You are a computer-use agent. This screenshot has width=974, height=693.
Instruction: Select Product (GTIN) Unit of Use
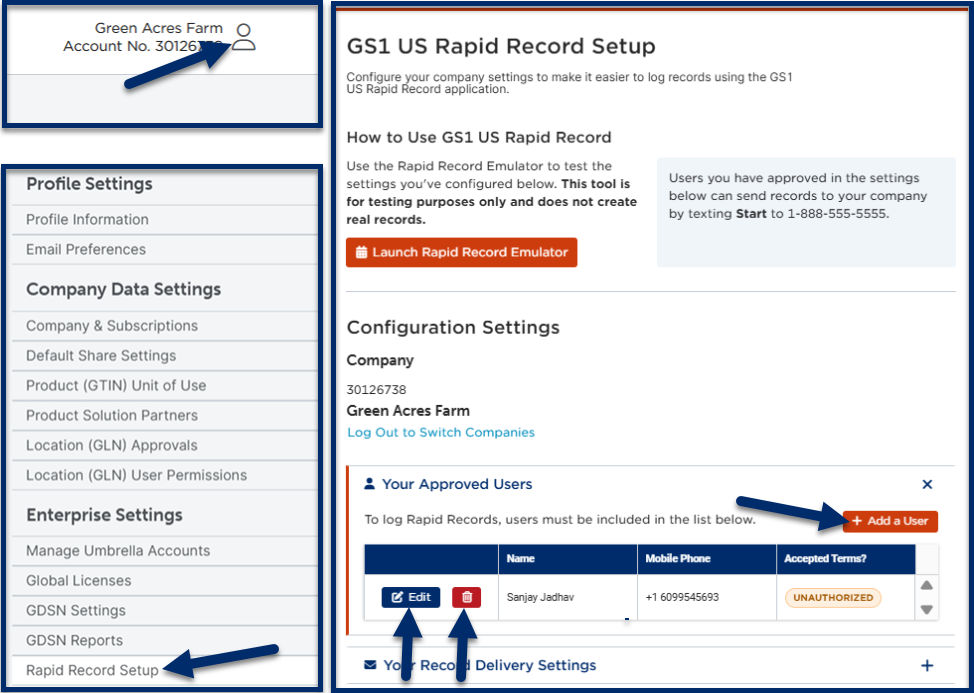165,386
